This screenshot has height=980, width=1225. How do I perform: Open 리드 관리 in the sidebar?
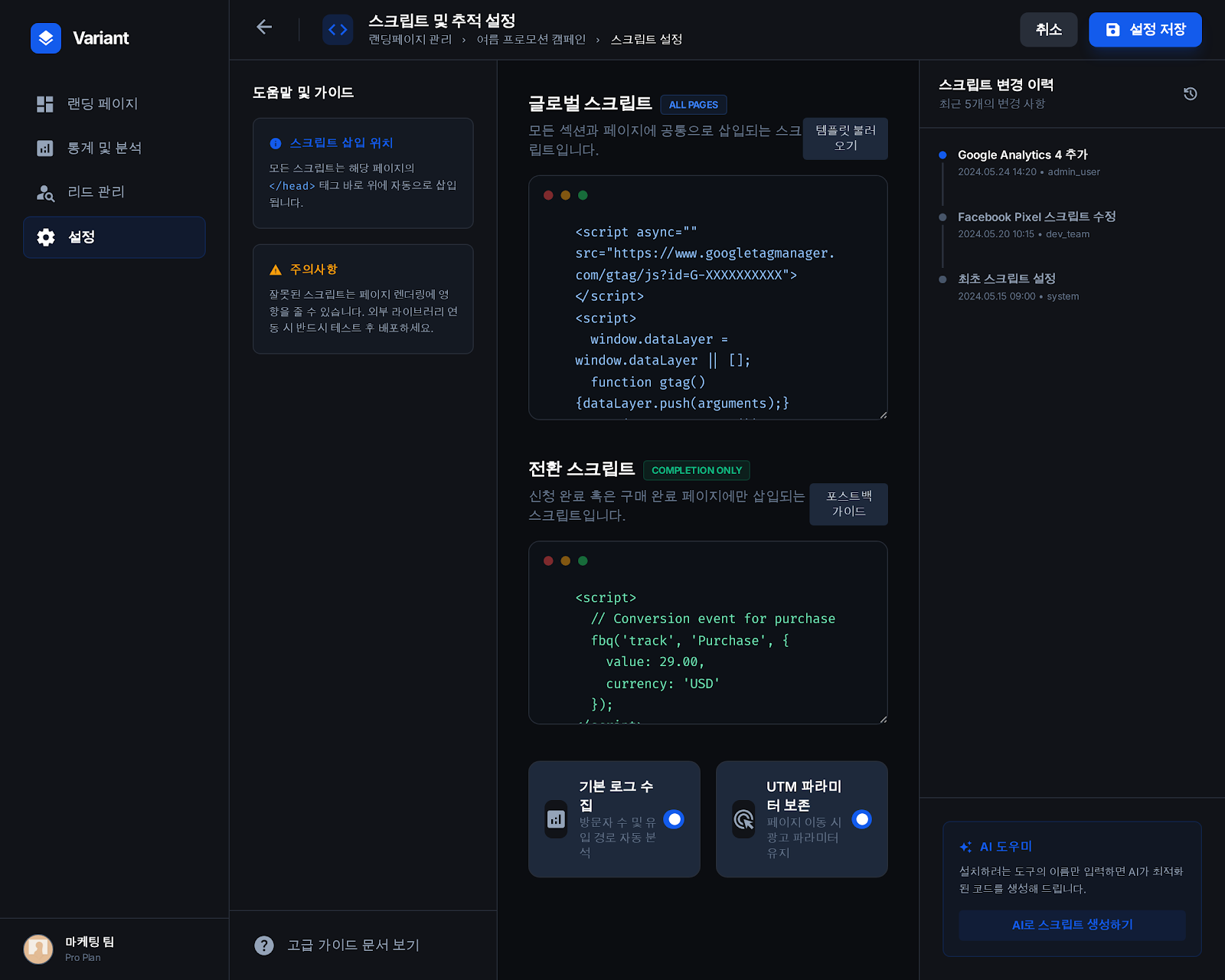96,192
